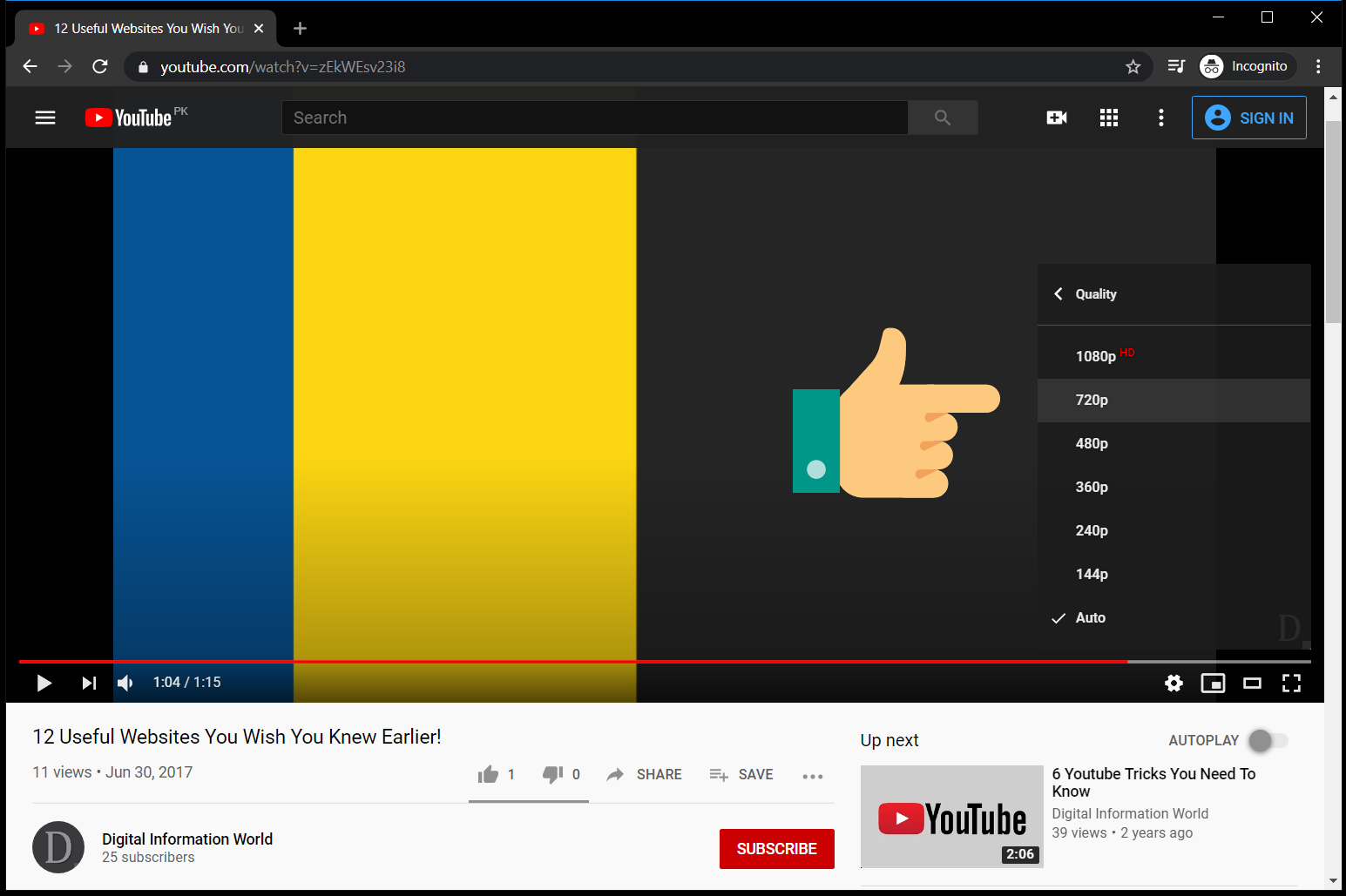Select Auto quality option
The width and height of the screenshot is (1346, 896).
click(x=1090, y=617)
